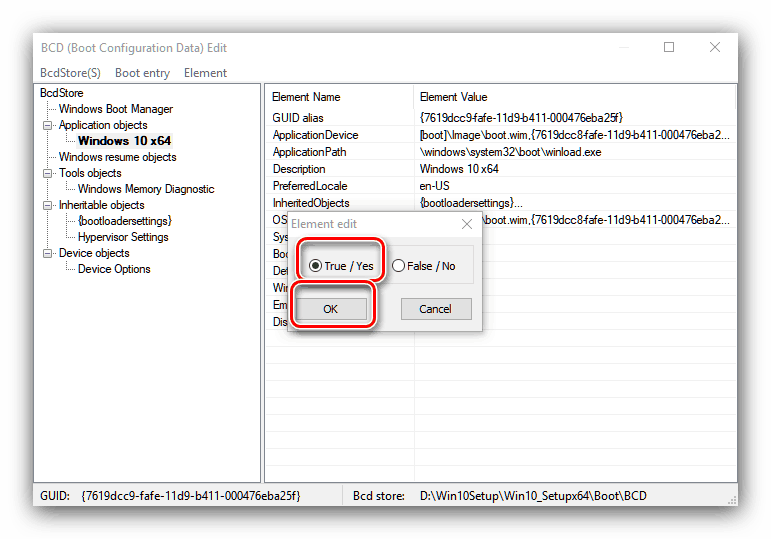Close the Element edit dialog
Screen dimensions: 771x539
click(467, 224)
